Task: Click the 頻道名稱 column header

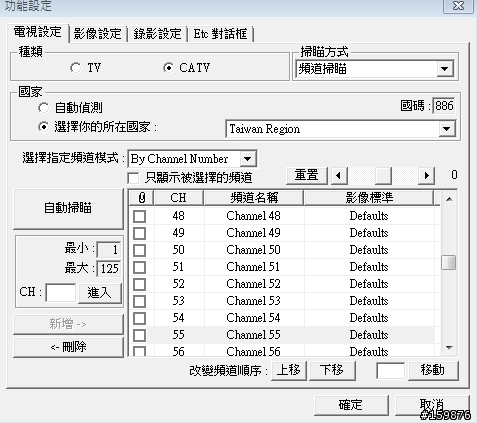Action: click(x=254, y=198)
